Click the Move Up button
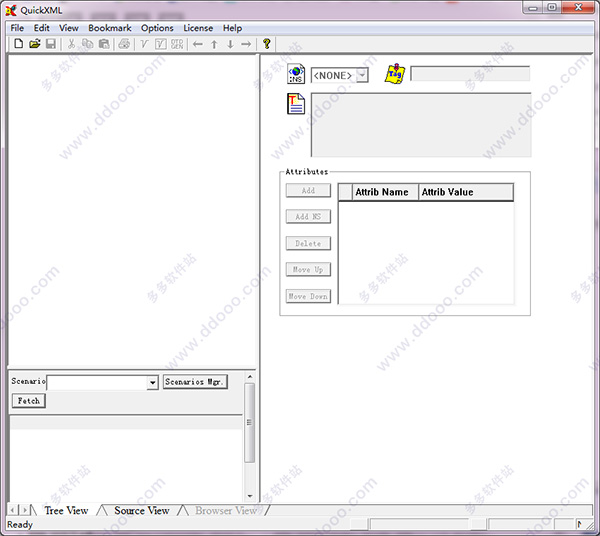 pyautogui.click(x=308, y=269)
